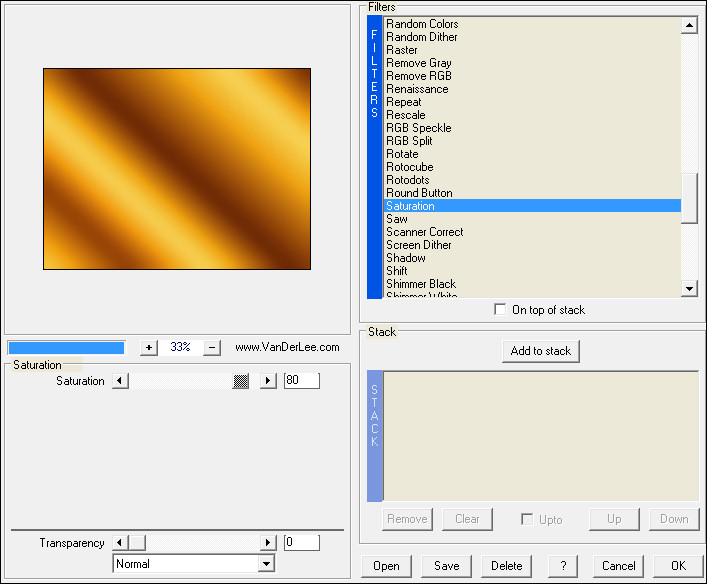
Task: Increase Transparency with right arrow
Action: [x=268, y=543]
